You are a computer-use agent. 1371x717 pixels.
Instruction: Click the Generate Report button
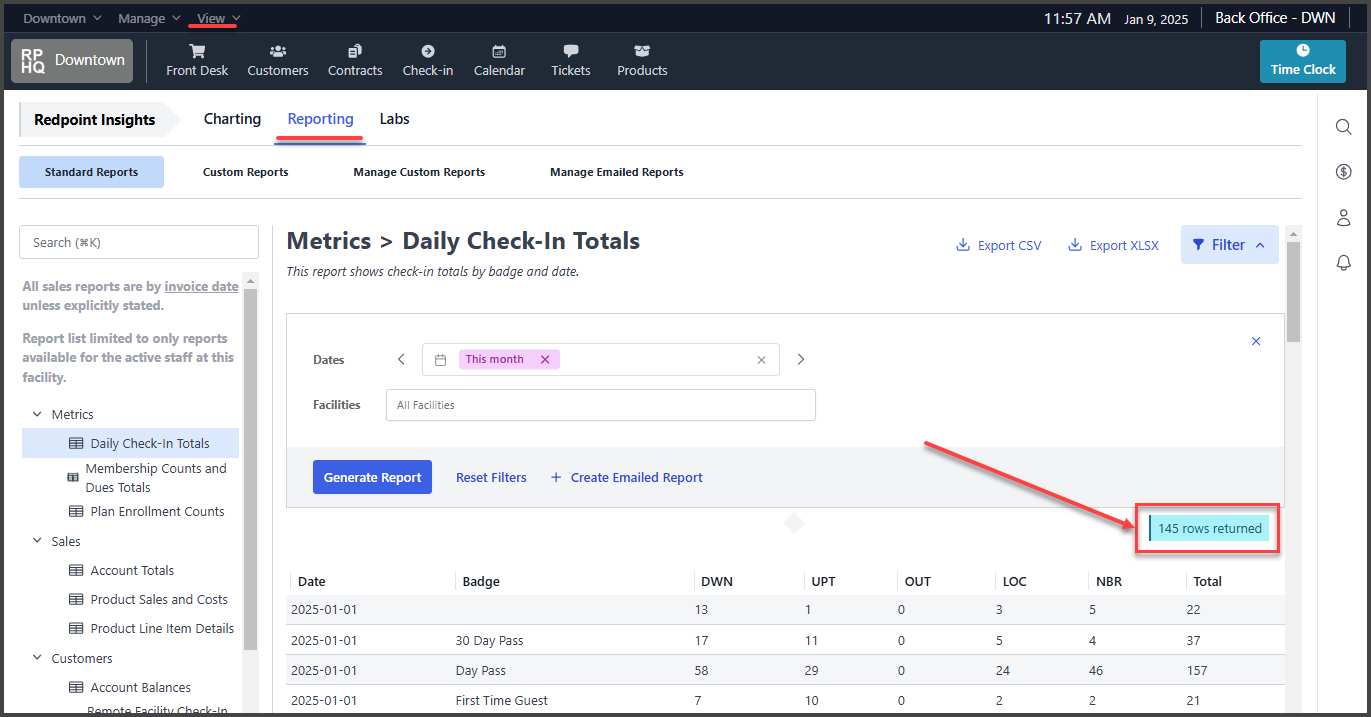(372, 477)
